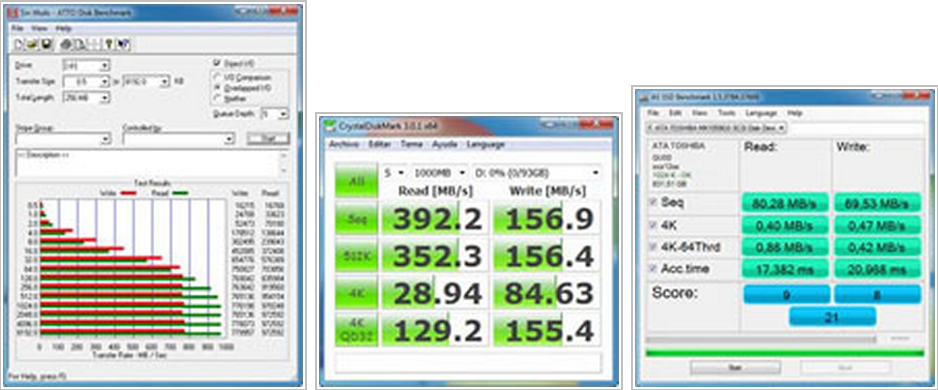Click the Start button in AS SSD
Image resolution: width=938 pixels, height=390 pixels.
(735, 368)
